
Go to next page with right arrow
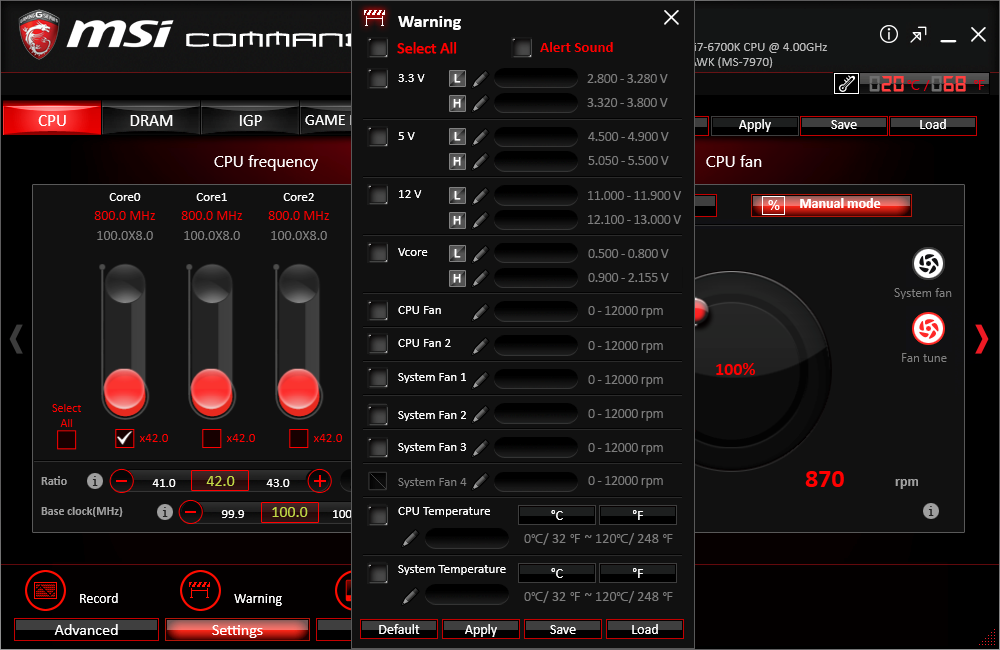(x=982, y=339)
